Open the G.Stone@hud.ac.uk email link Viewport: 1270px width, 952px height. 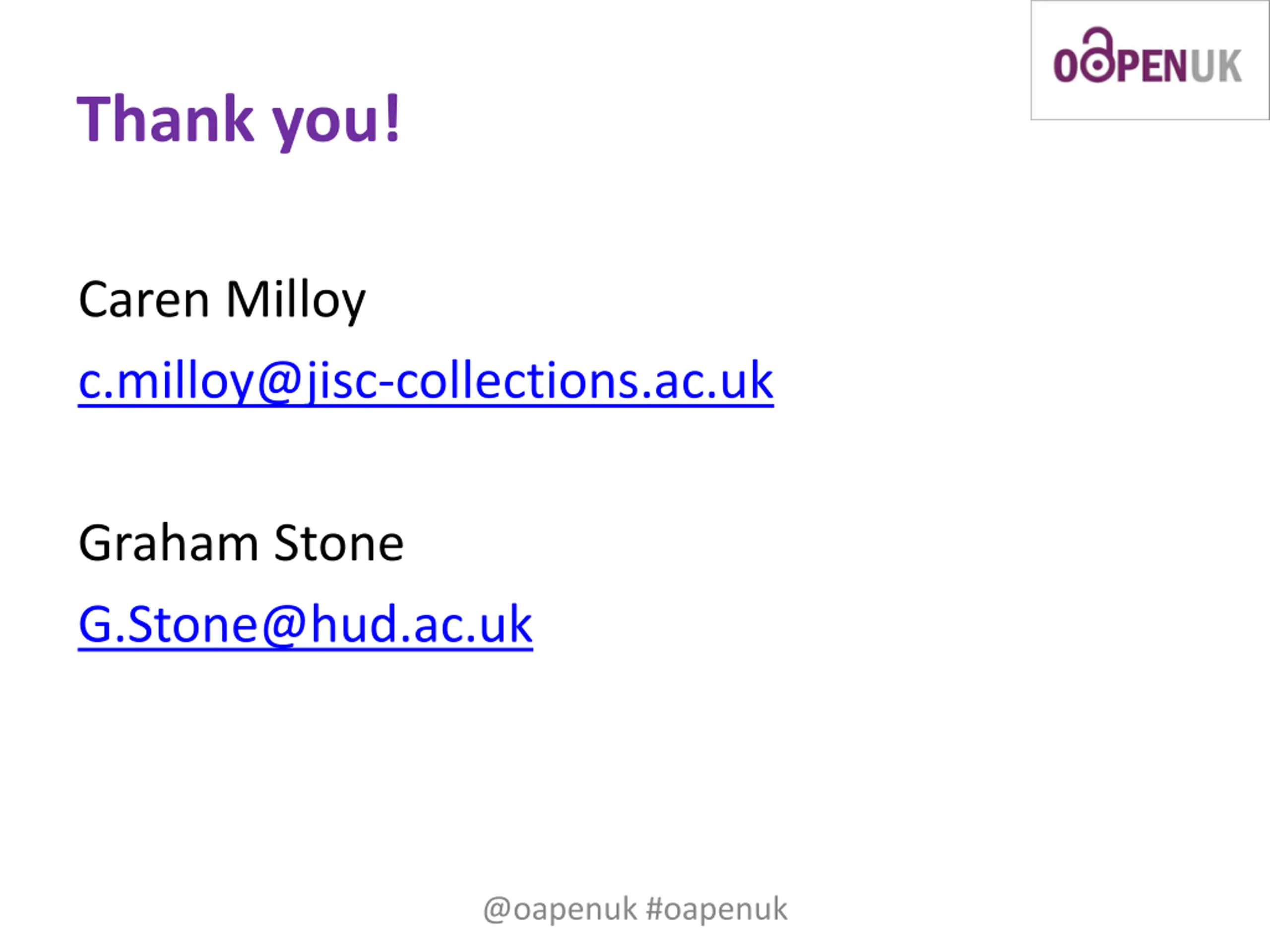pos(305,625)
